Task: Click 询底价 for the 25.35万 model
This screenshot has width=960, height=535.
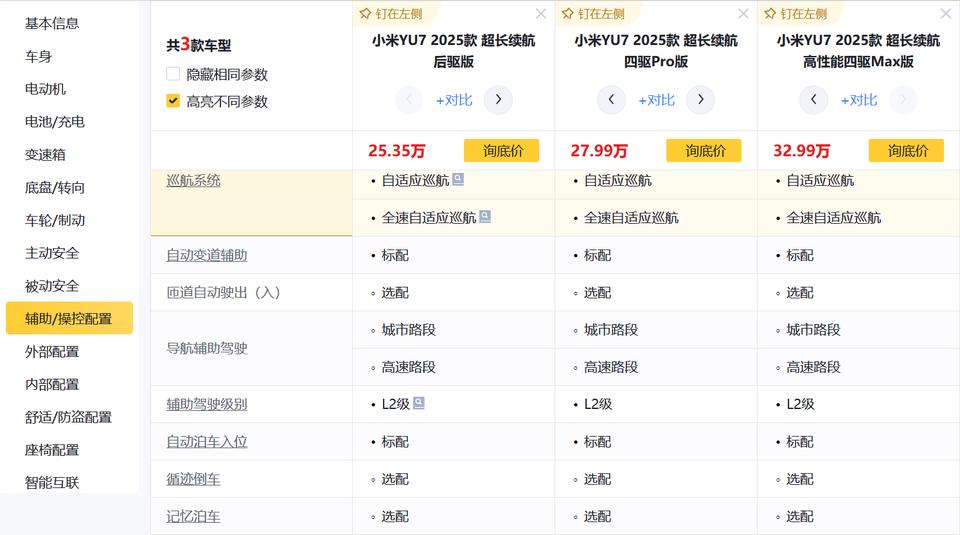Action: coord(501,151)
